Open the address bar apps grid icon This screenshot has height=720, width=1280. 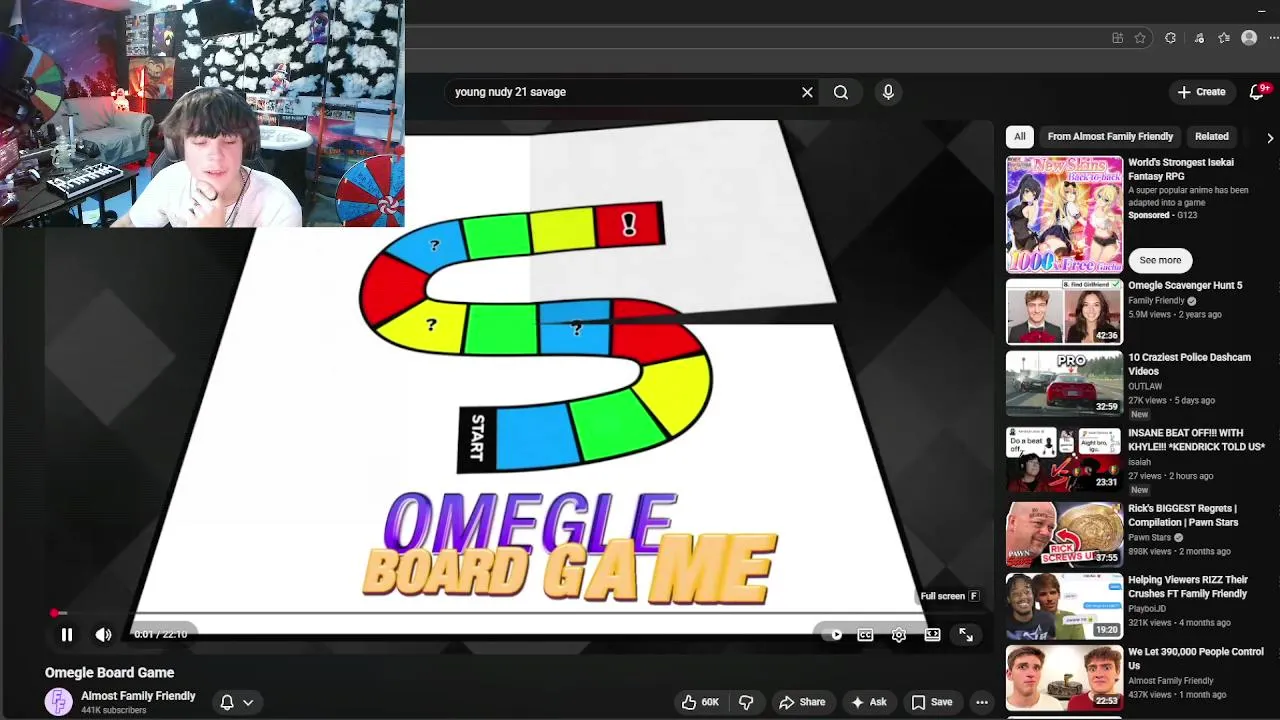1117,38
